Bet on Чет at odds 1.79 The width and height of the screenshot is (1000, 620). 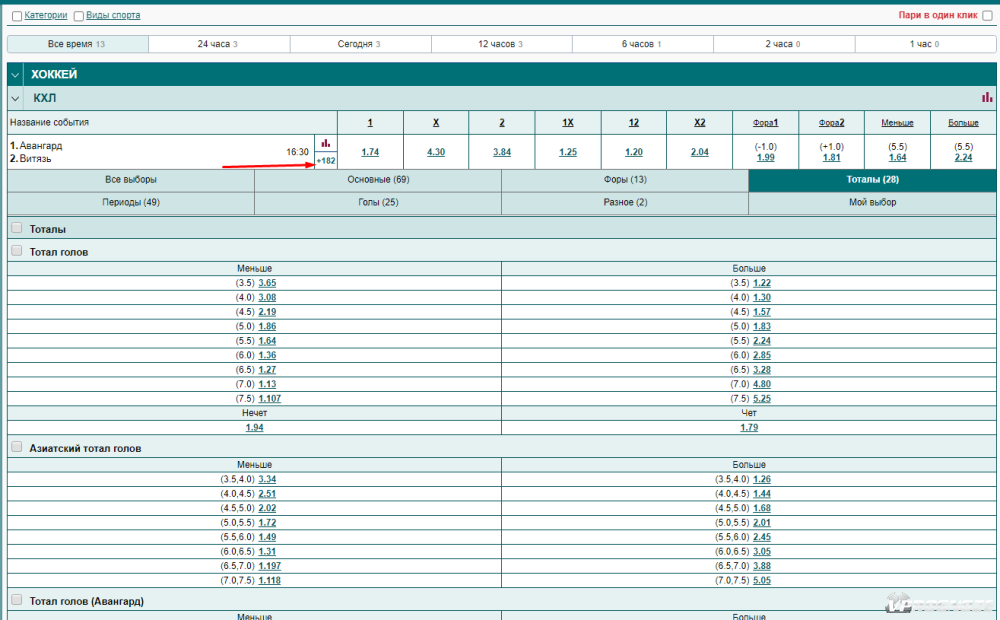(x=749, y=428)
